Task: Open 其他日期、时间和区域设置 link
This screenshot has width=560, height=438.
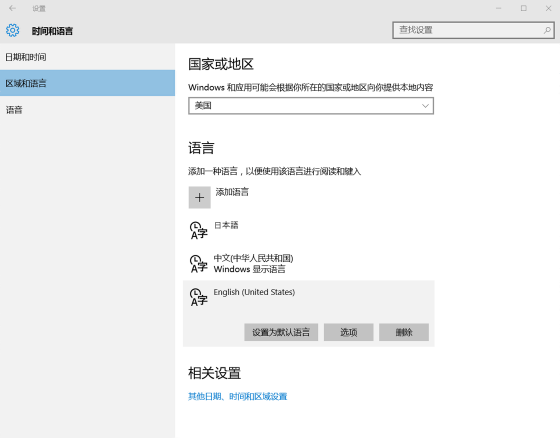Action: 238,396
